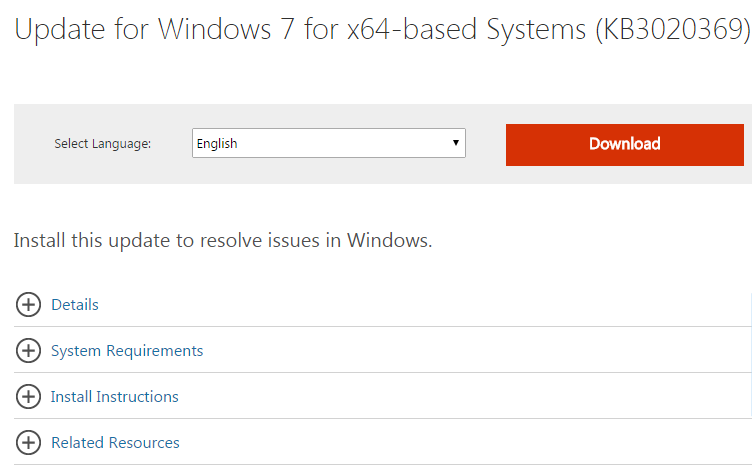Click the plus icon beside System Requirements
This screenshot has width=752, height=470.
click(x=28, y=351)
